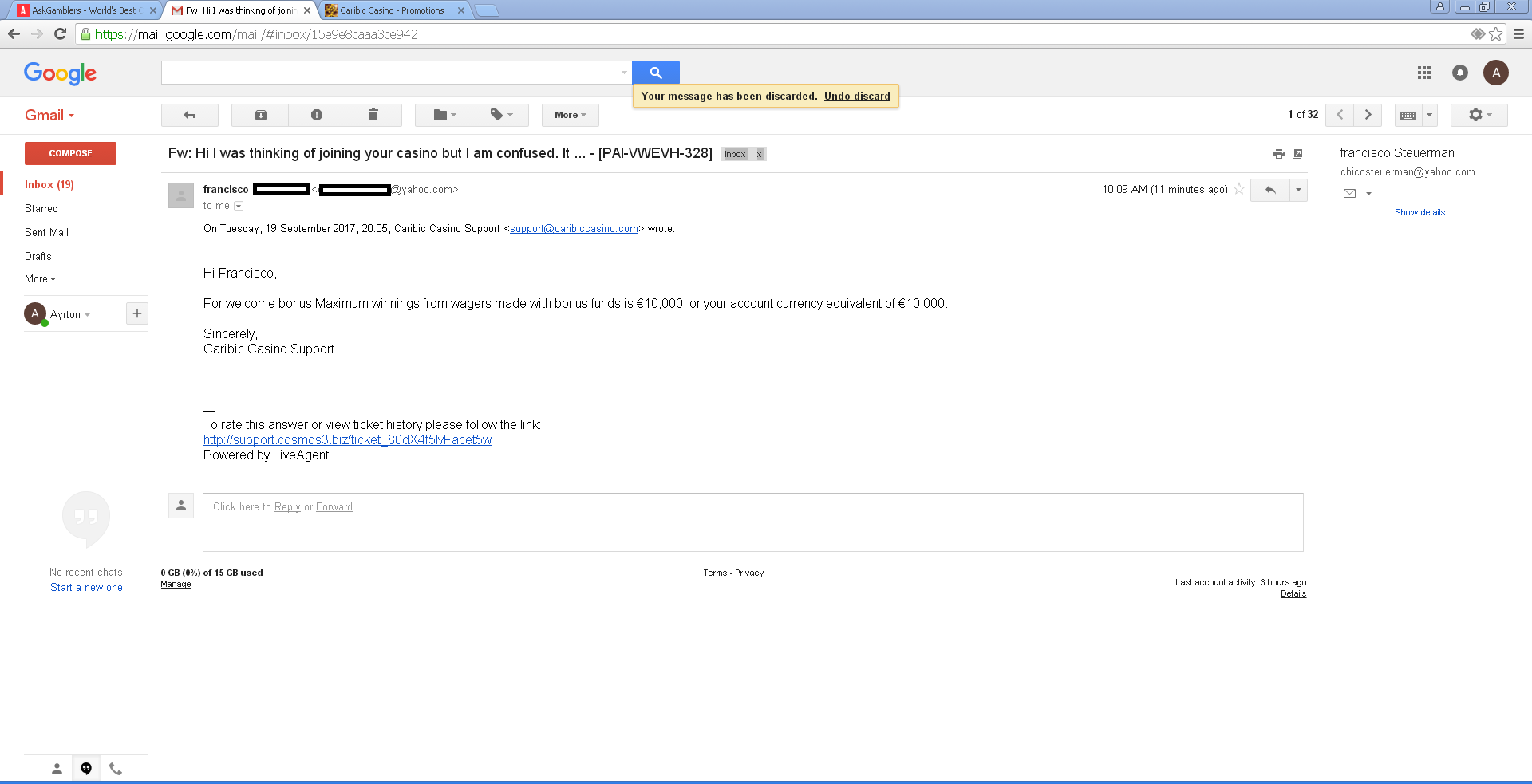Open the Gmail product switcher dropdown
The width and height of the screenshot is (1532, 784).
coord(49,116)
